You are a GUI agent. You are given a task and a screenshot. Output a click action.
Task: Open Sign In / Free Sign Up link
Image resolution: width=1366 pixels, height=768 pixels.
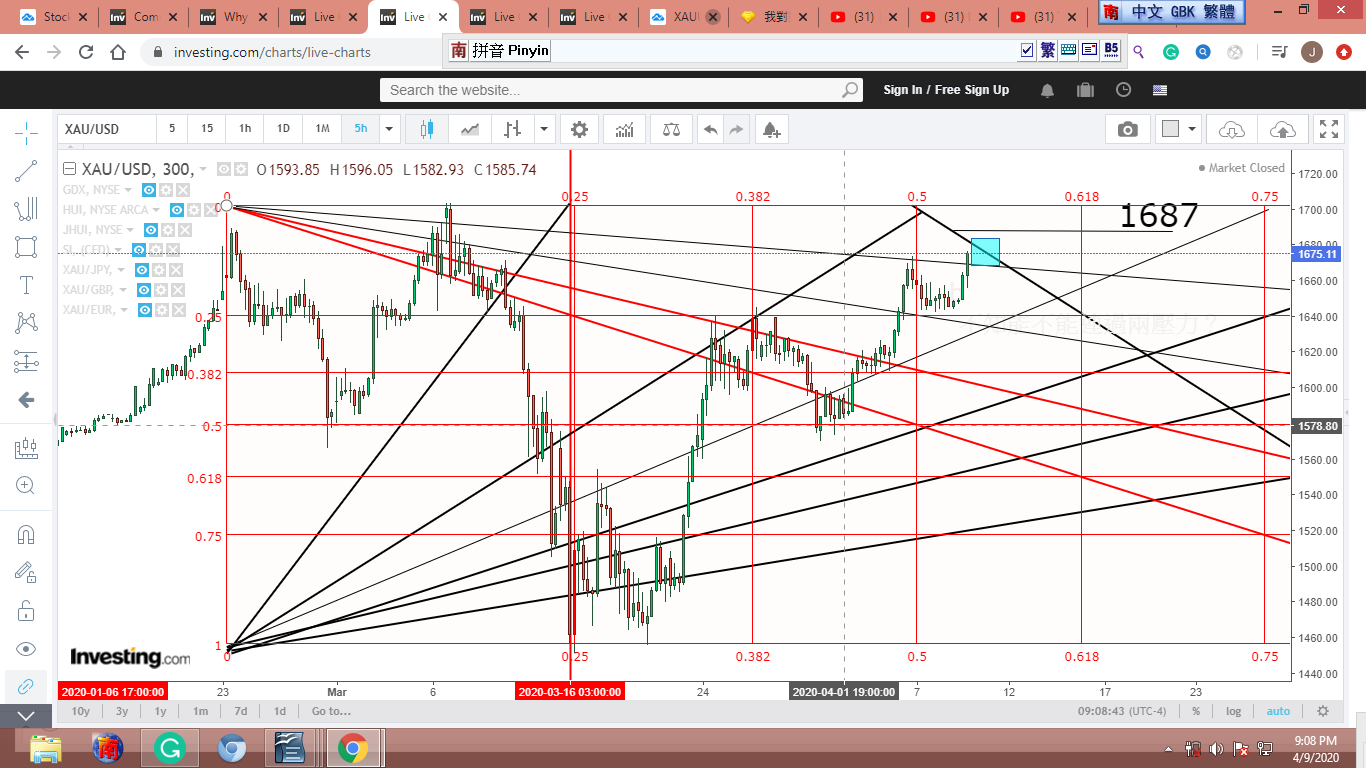(946, 90)
